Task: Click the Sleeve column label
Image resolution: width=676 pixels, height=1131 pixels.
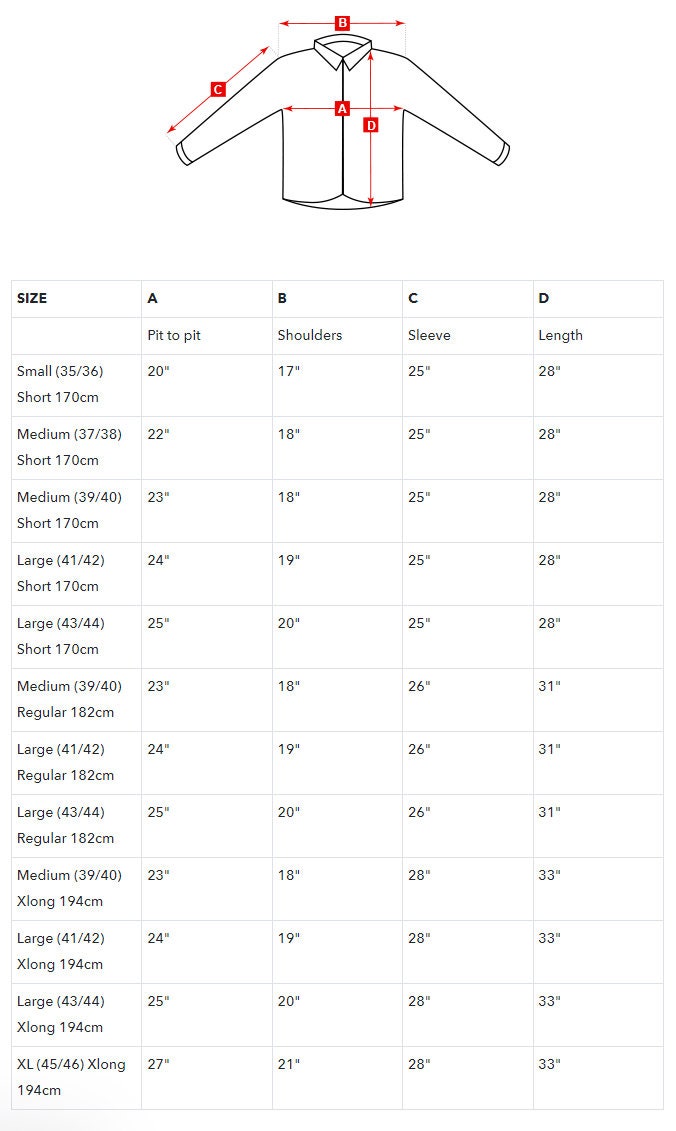Action: pos(429,335)
